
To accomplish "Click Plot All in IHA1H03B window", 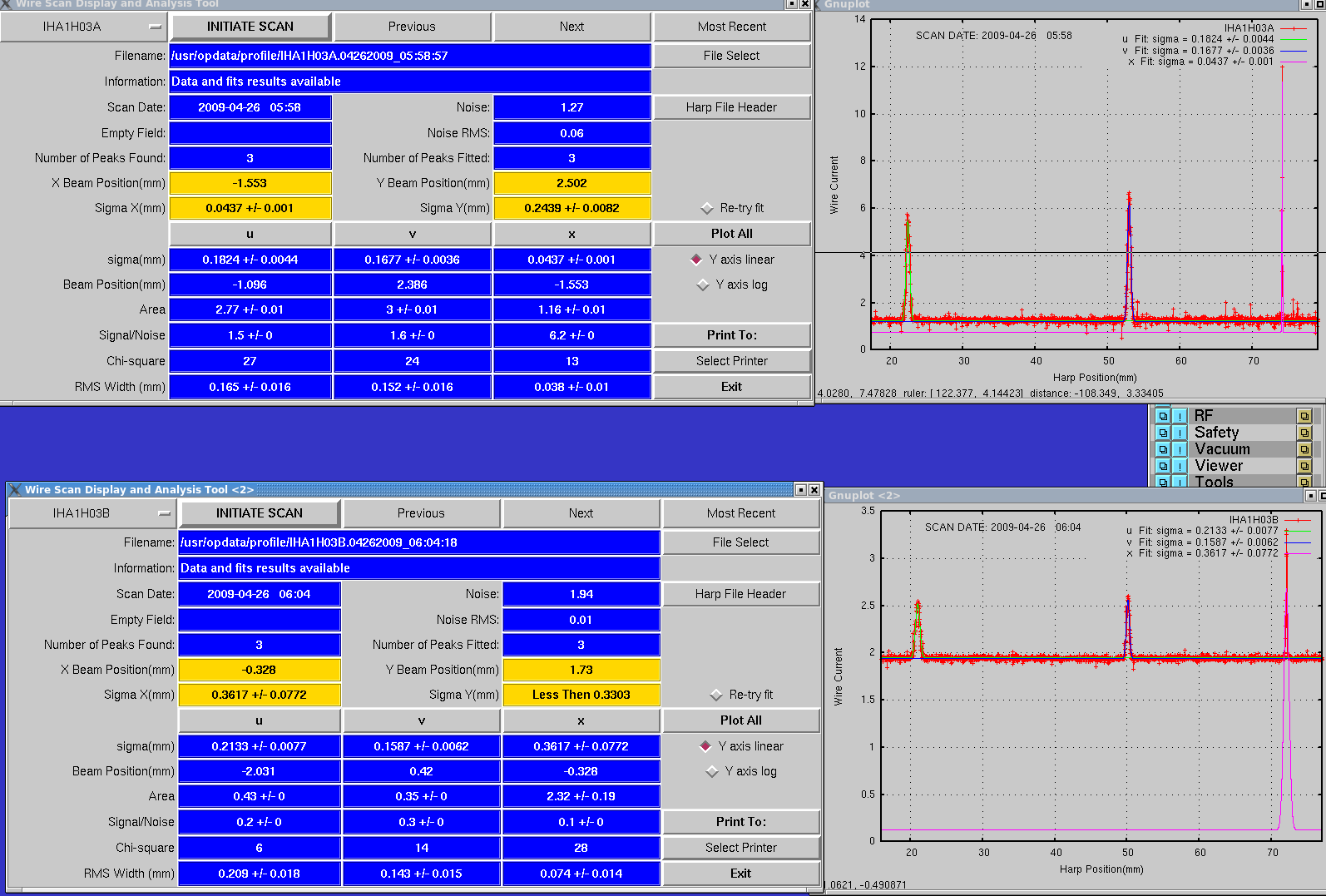I will (x=741, y=720).
